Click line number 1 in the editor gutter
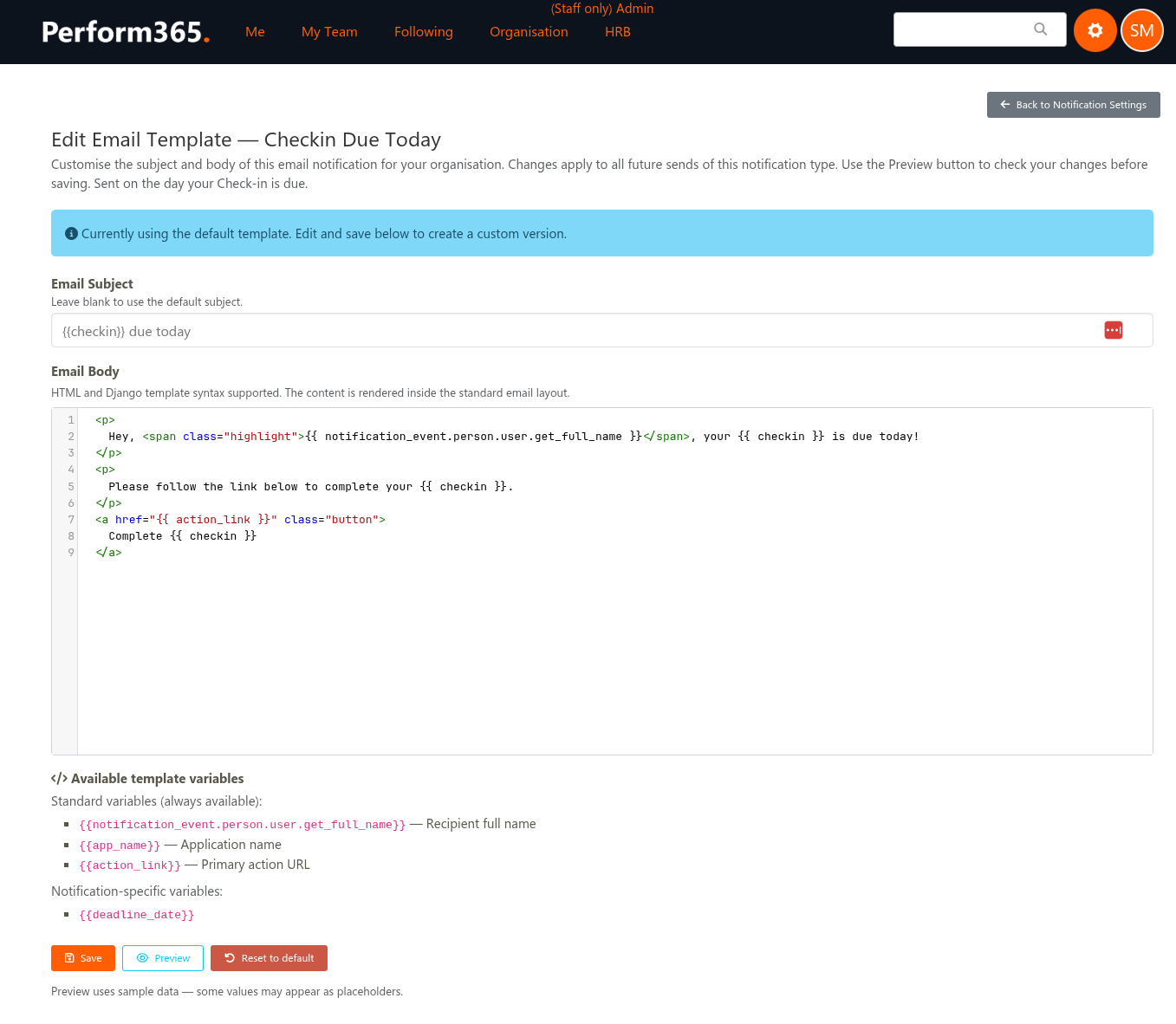Screen dimensions: 1176x1024 (71, 420)
